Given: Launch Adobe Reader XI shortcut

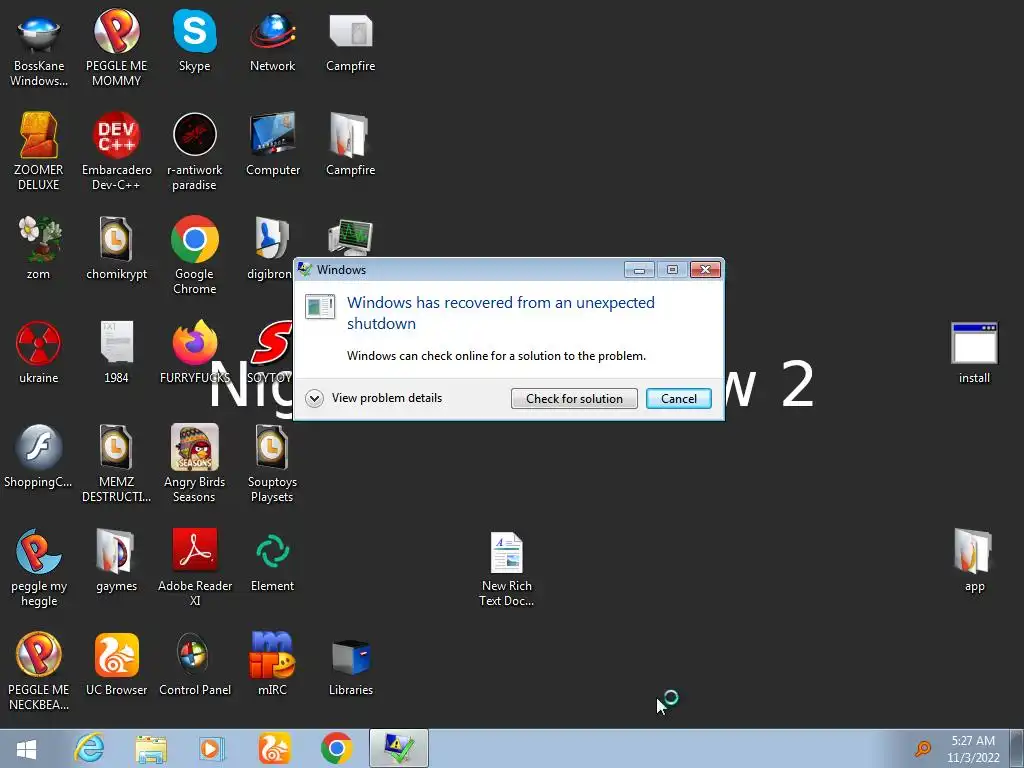Looking at the screenshot, I should (x=195, y=567).
